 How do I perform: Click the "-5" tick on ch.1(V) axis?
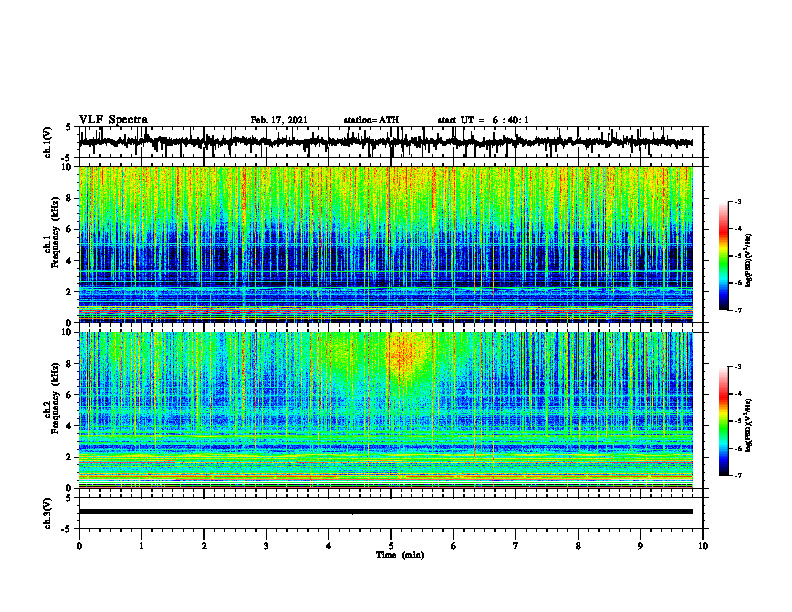click(x=67, y=157)
